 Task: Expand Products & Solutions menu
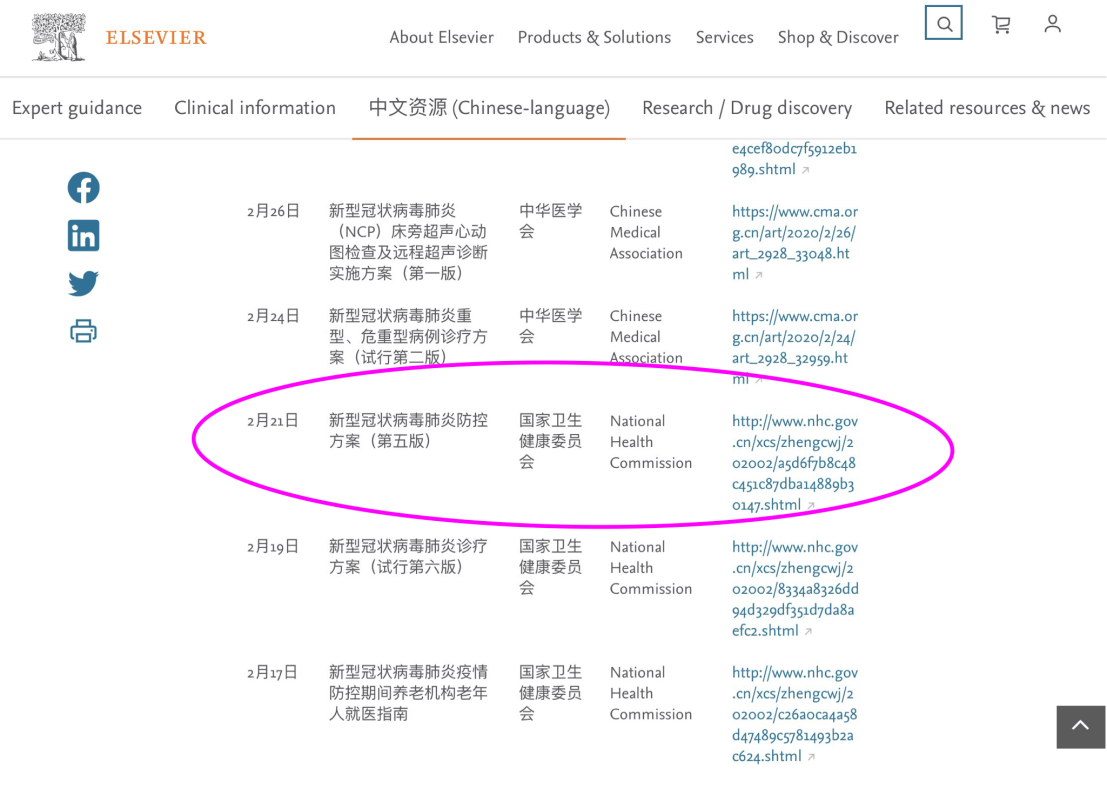coord(594,37)
